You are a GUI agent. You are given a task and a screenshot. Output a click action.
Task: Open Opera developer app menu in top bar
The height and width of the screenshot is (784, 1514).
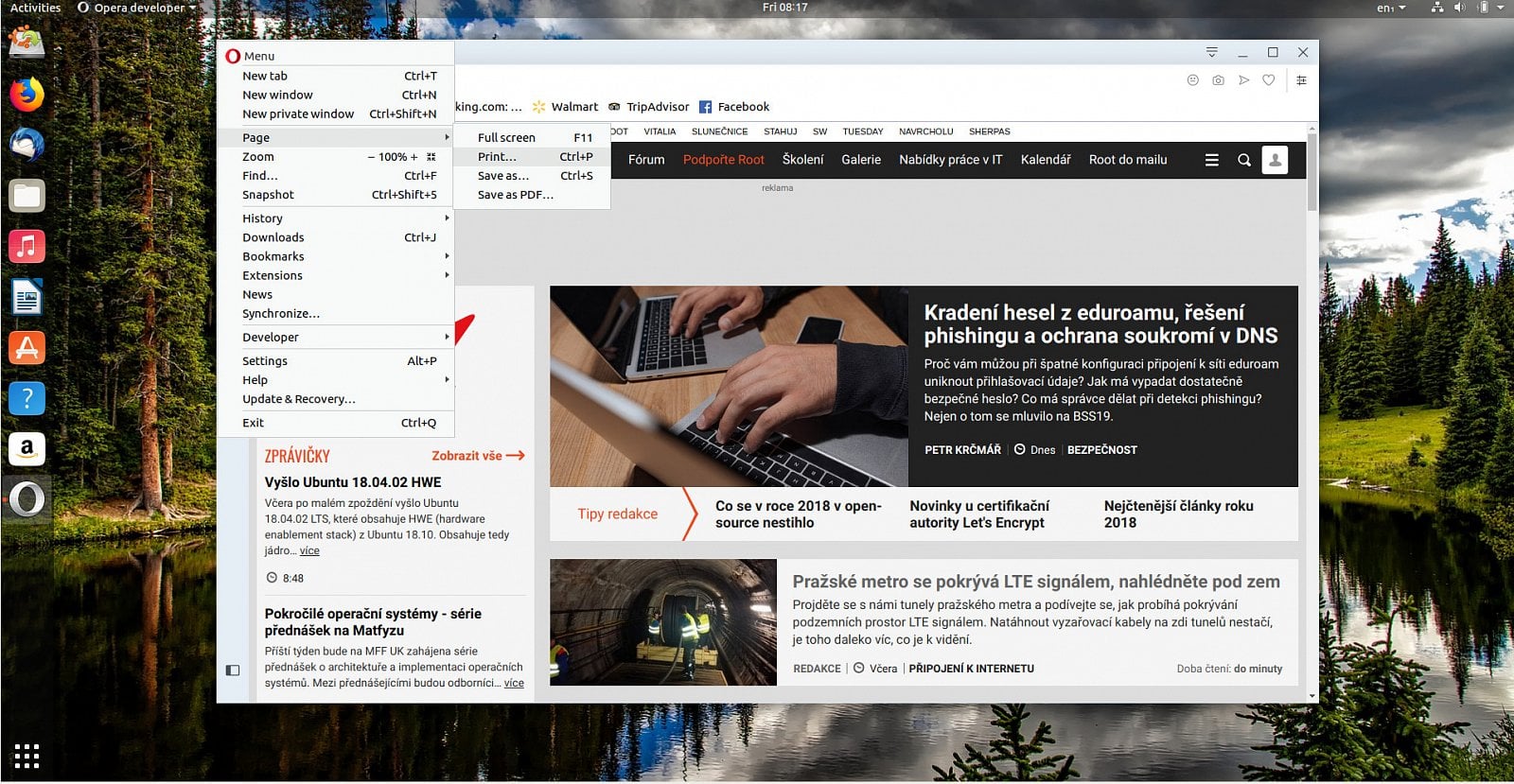(136, 8)
